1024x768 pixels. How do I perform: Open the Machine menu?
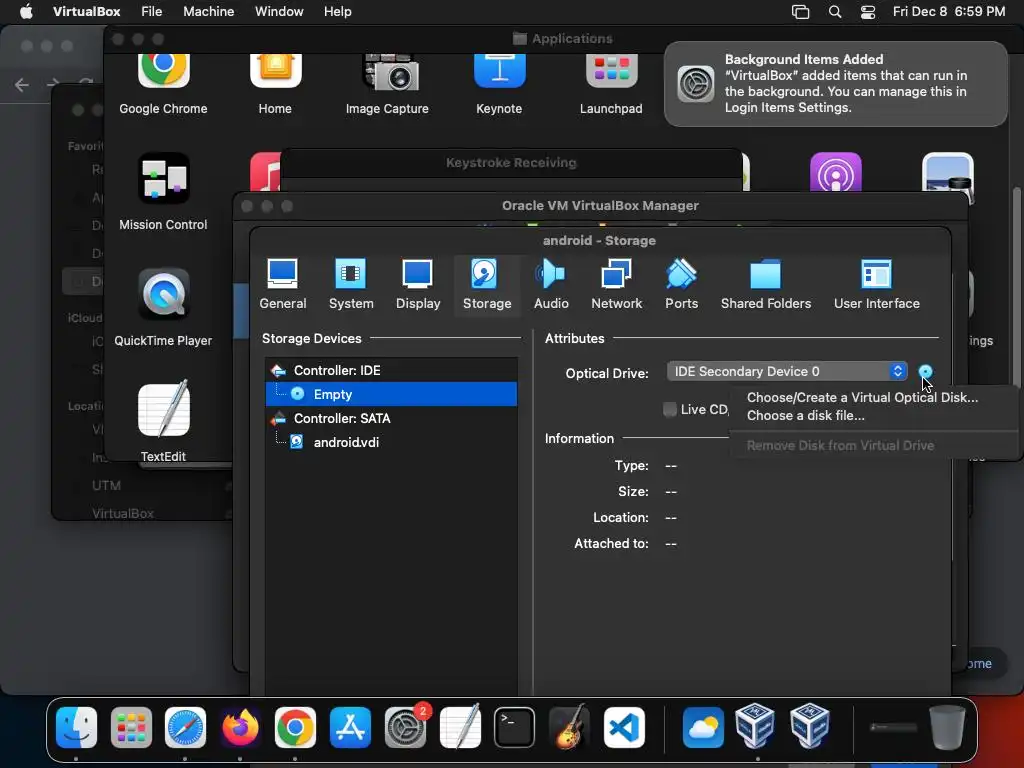(x=208, y=11)
